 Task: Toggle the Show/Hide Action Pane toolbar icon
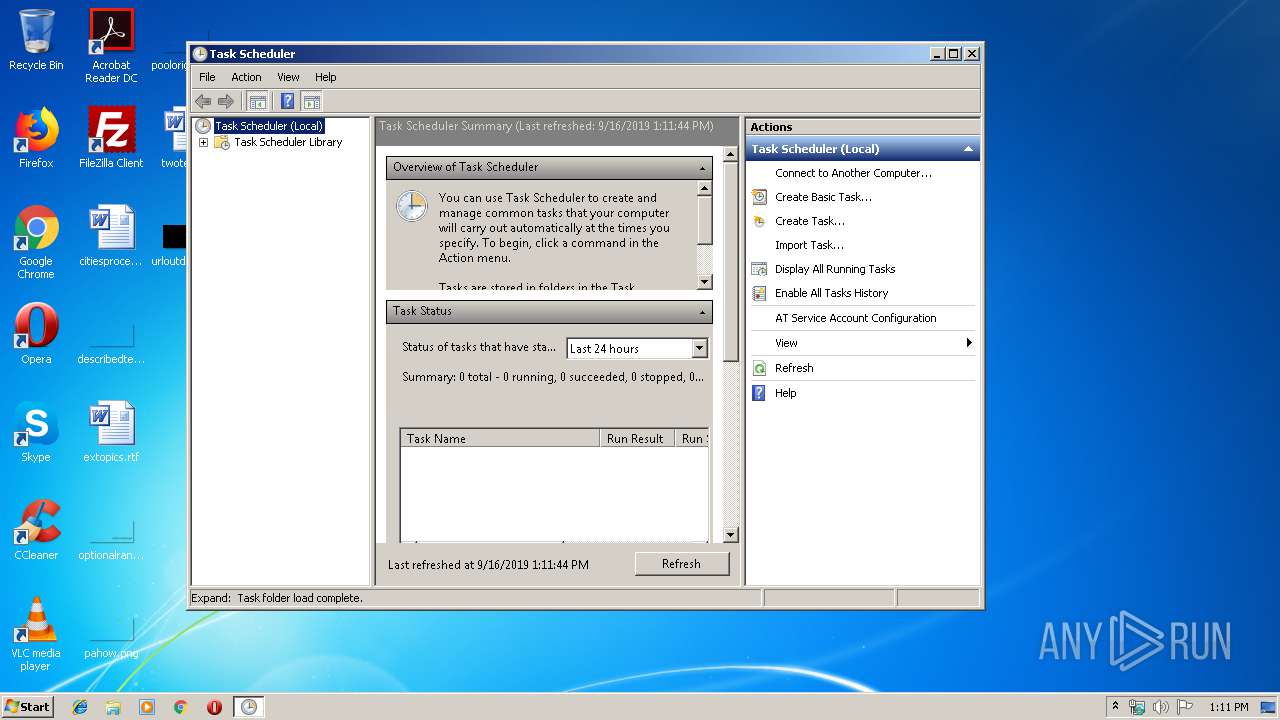[x=312, y=101]
